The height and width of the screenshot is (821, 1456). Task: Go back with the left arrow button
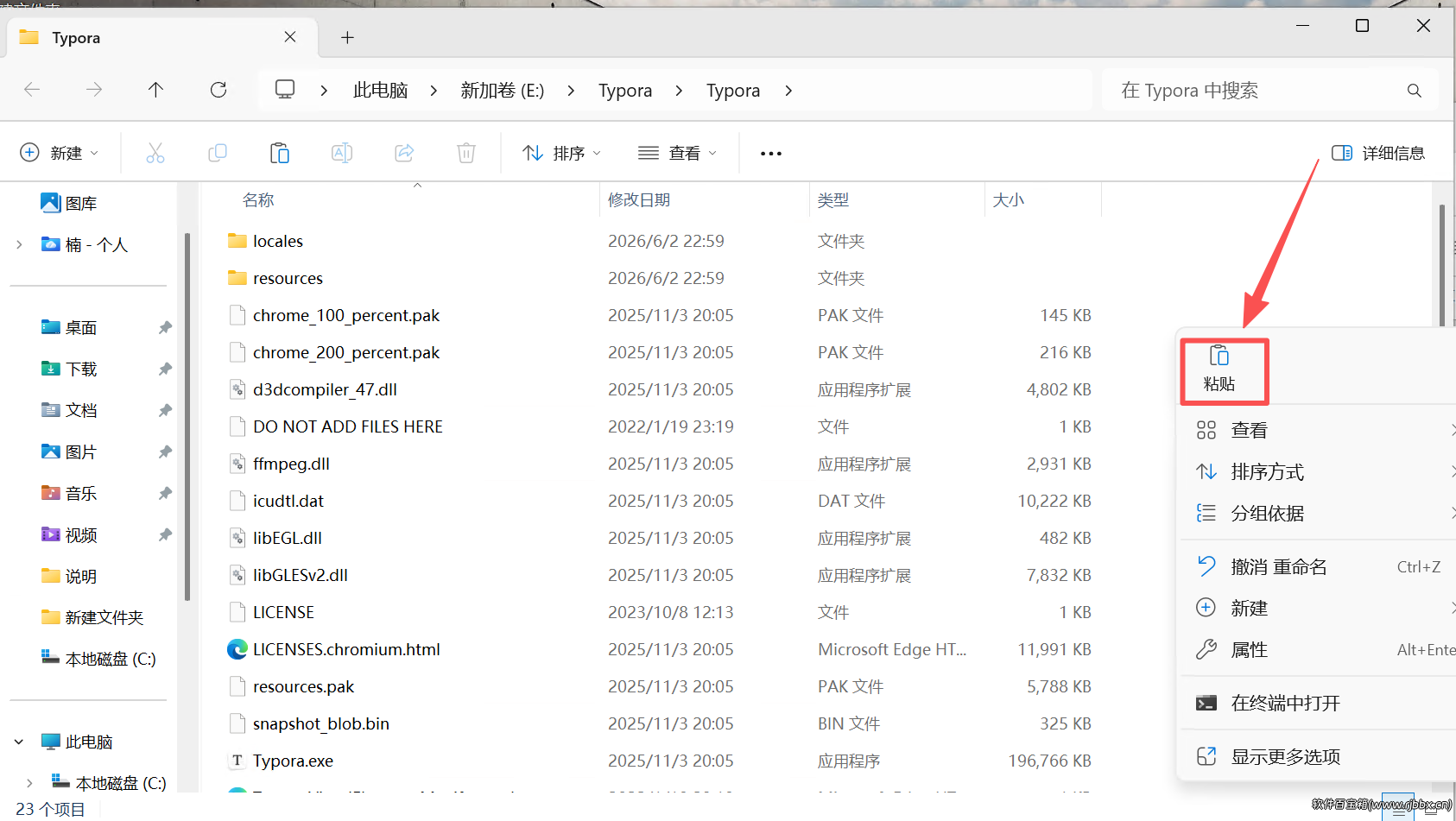pyautogui.click(x=32, y=90)
